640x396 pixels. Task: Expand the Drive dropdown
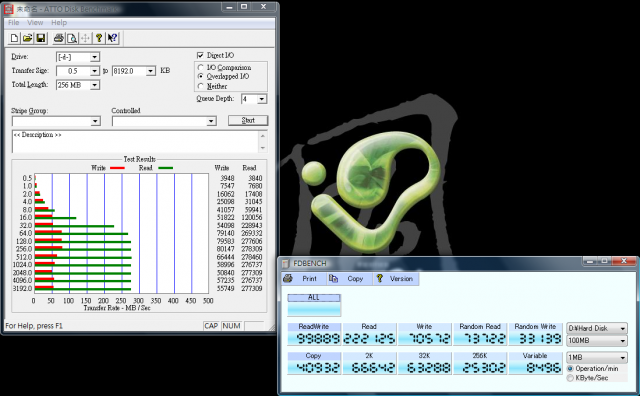[x=94, y=57]
